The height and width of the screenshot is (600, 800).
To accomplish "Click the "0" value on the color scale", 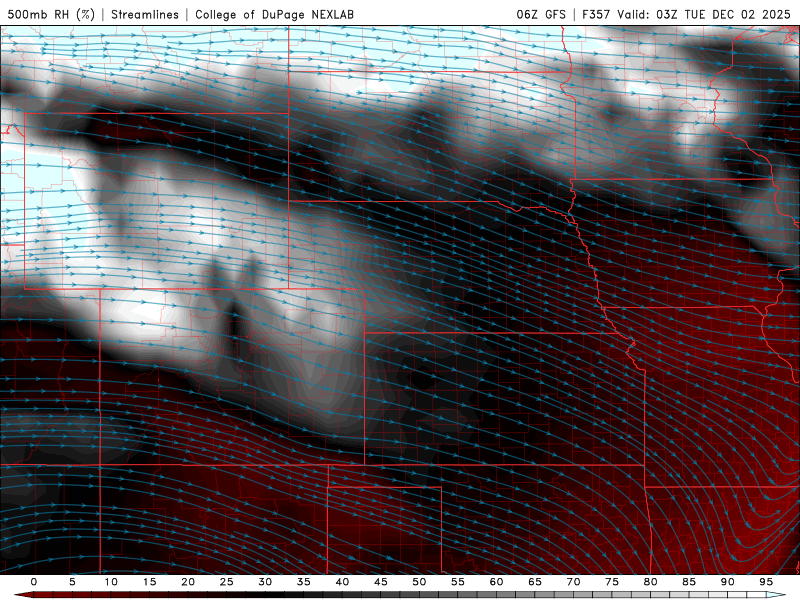I will [34, 582].
